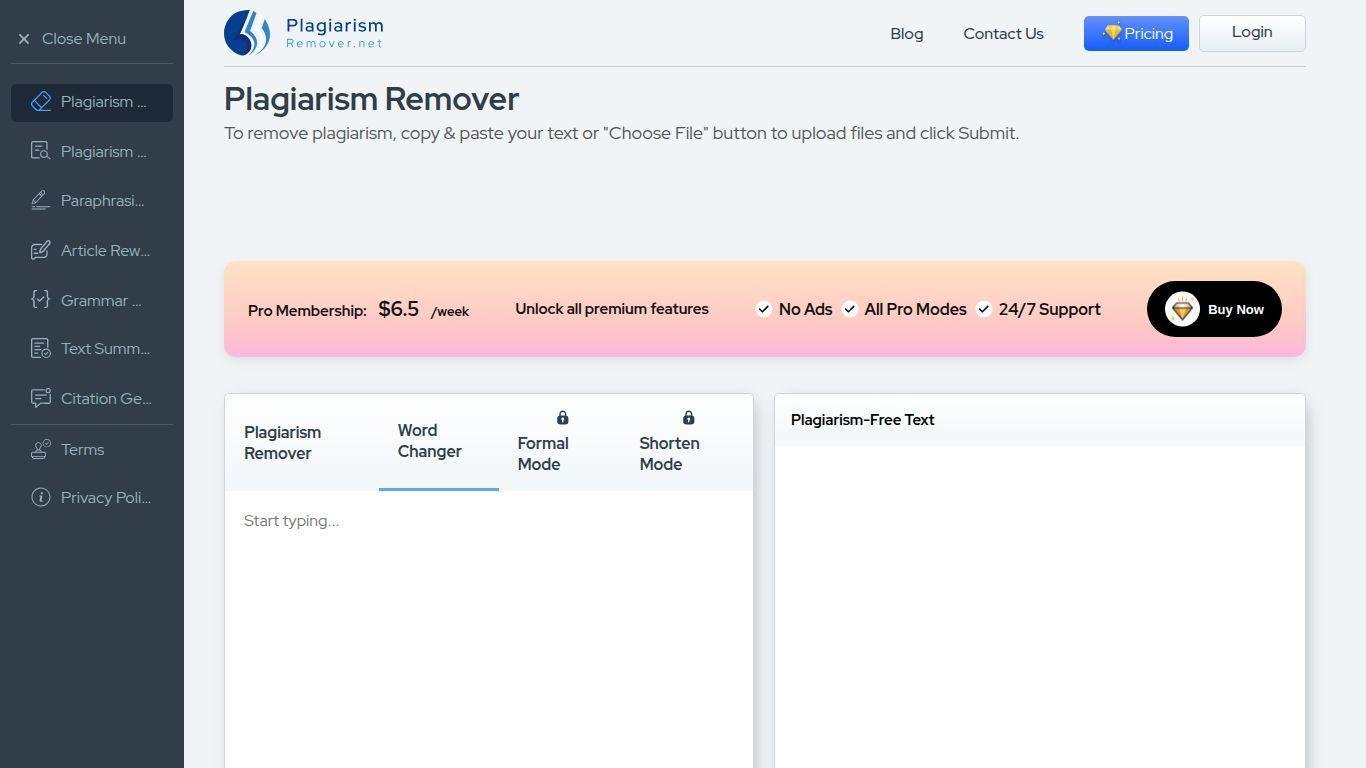This screenshot has height=768, width=1366.
Task: Click the lock icon above Shorten Mode
Action: click(688, 418)
